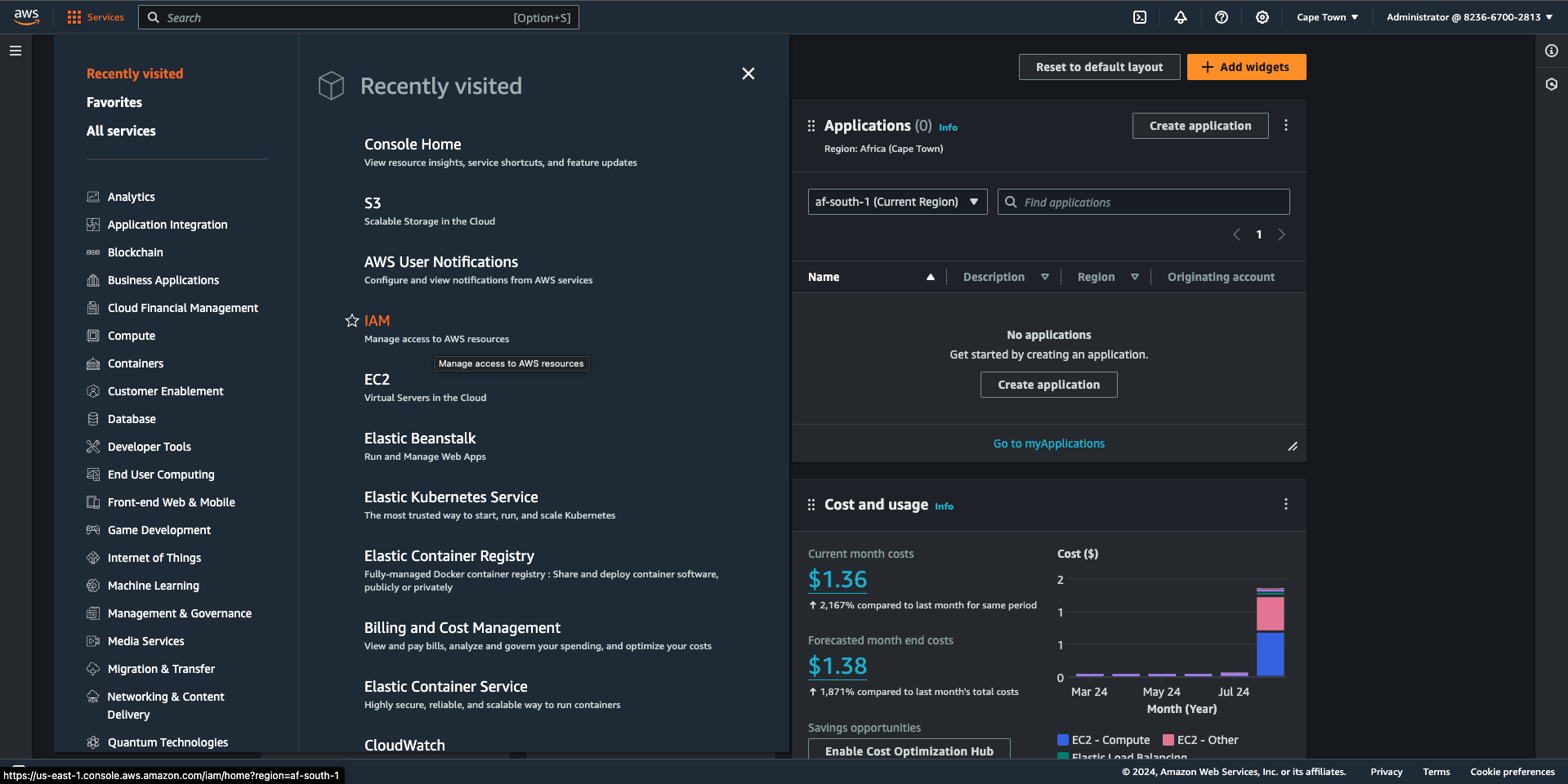Click the Add widgets button
This screenshot has height=784, width=1568.
coord(1246,67)
